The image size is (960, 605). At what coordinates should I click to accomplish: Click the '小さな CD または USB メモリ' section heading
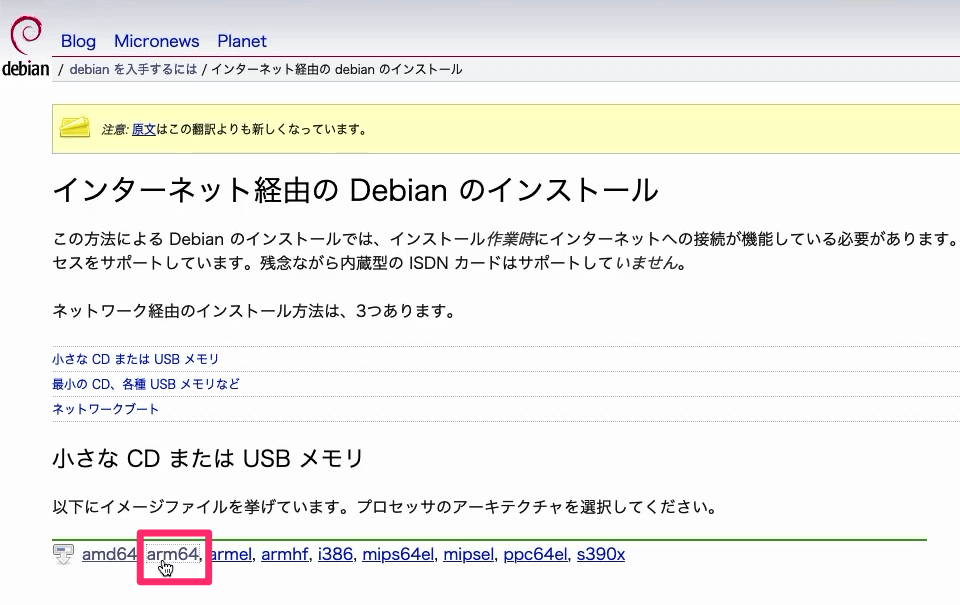(208, 458)
